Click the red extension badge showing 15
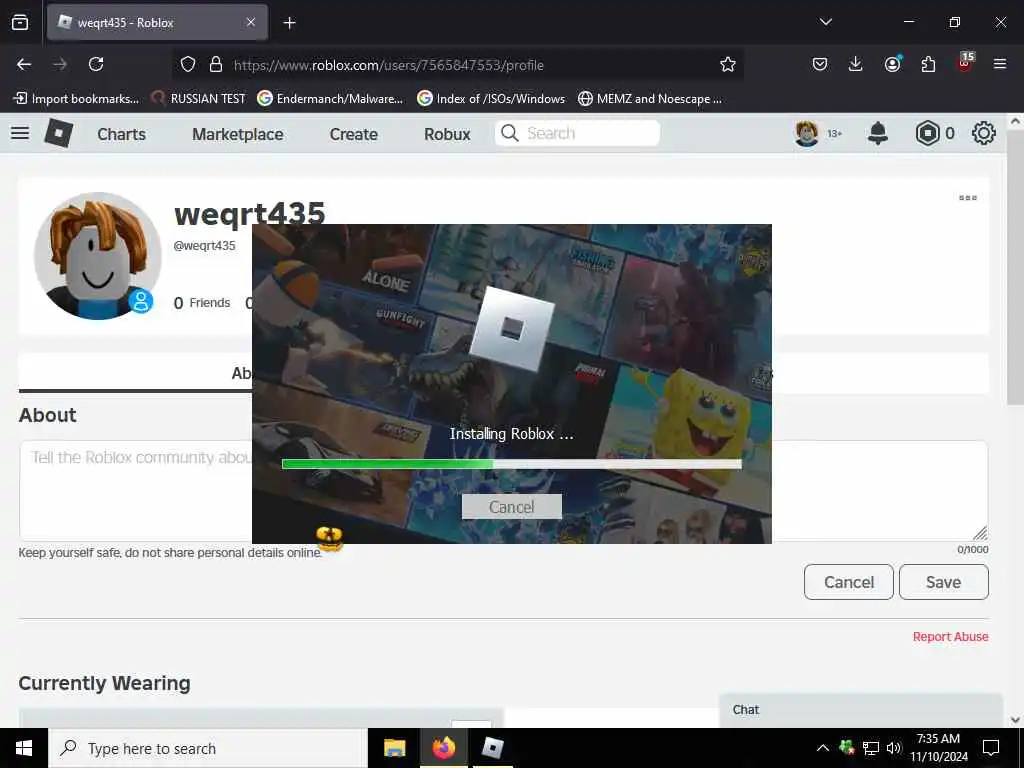This screenshot has height=768, width=1024. tap(965, 62)
